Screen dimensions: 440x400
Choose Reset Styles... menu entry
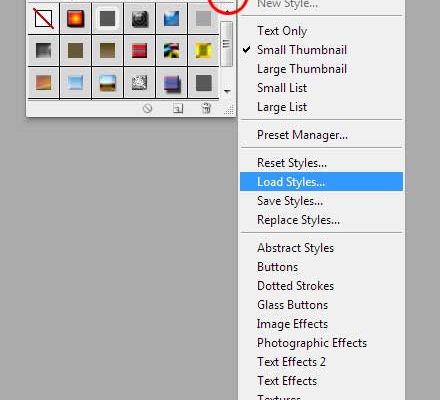(x=292, y=163)
